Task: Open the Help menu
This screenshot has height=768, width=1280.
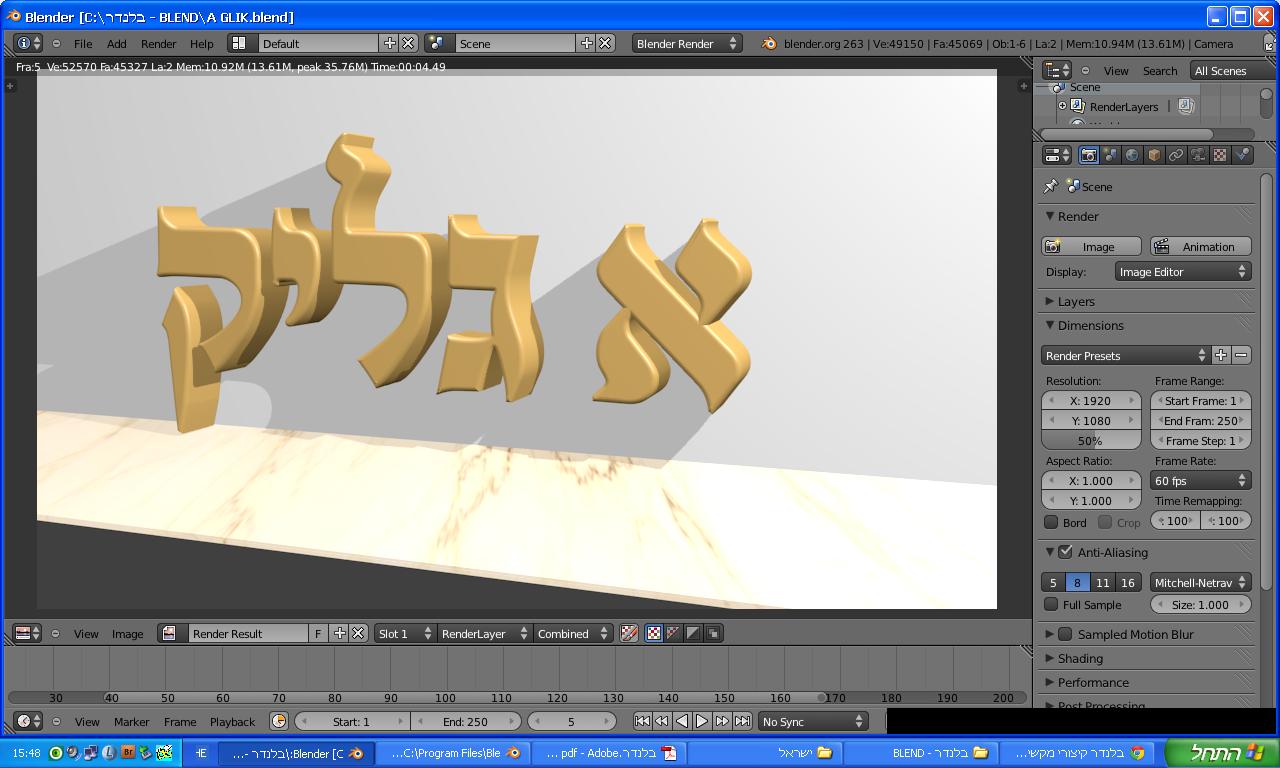Action: [x=202, y=43]
